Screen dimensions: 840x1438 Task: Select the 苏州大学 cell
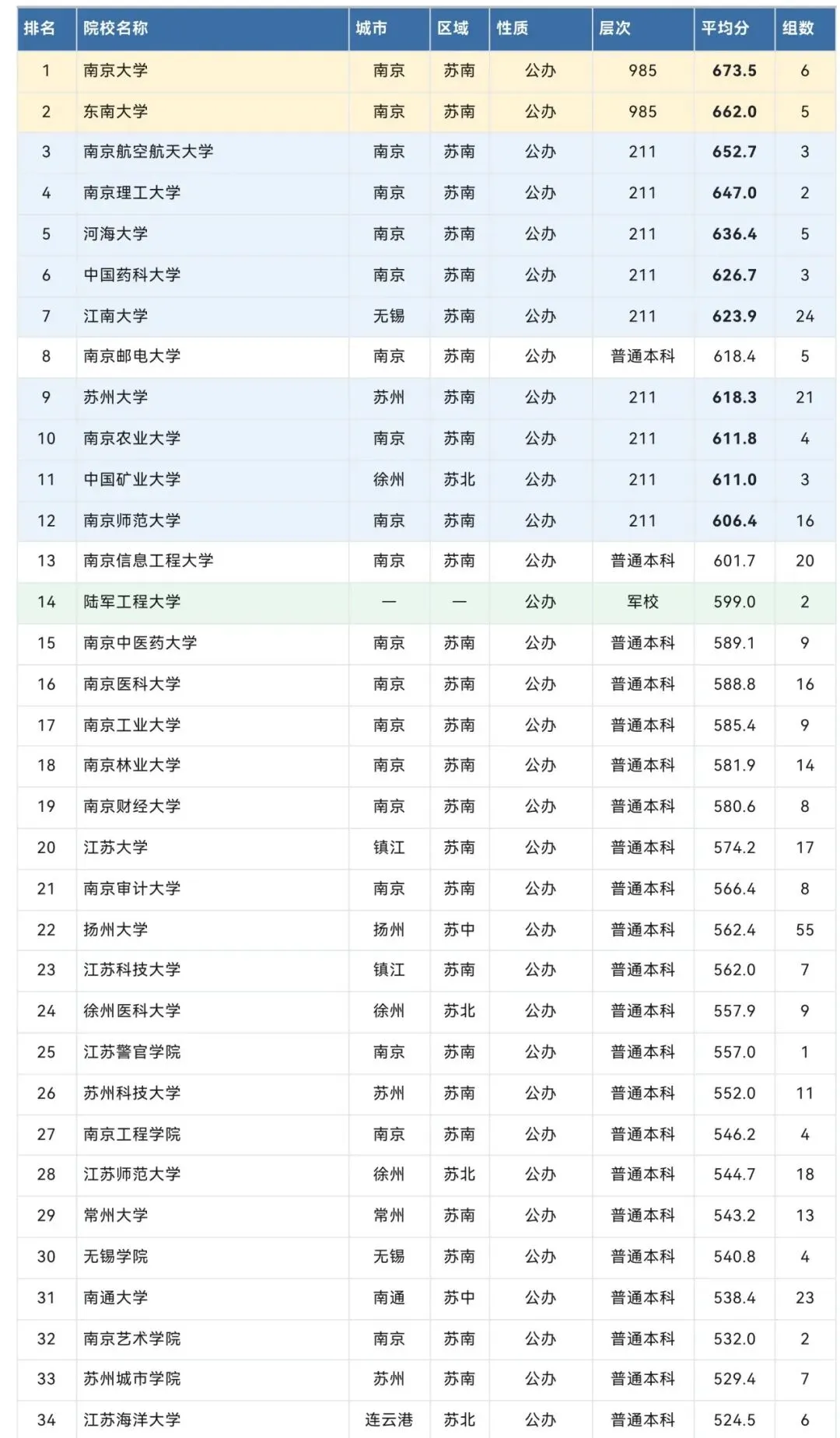tap(212, 398)
